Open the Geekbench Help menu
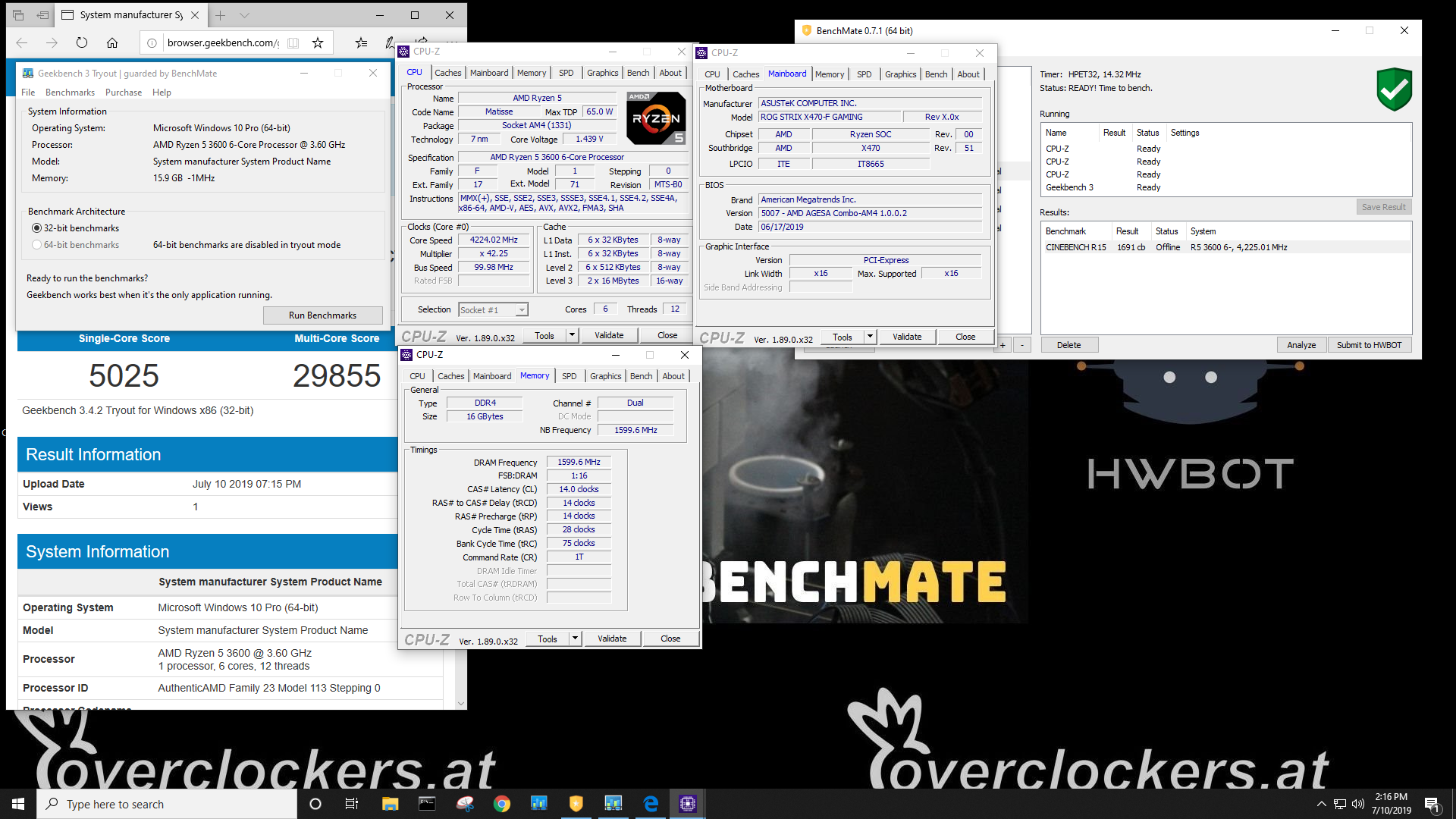Screen dimensions: 1456x819 coord(162,93)
